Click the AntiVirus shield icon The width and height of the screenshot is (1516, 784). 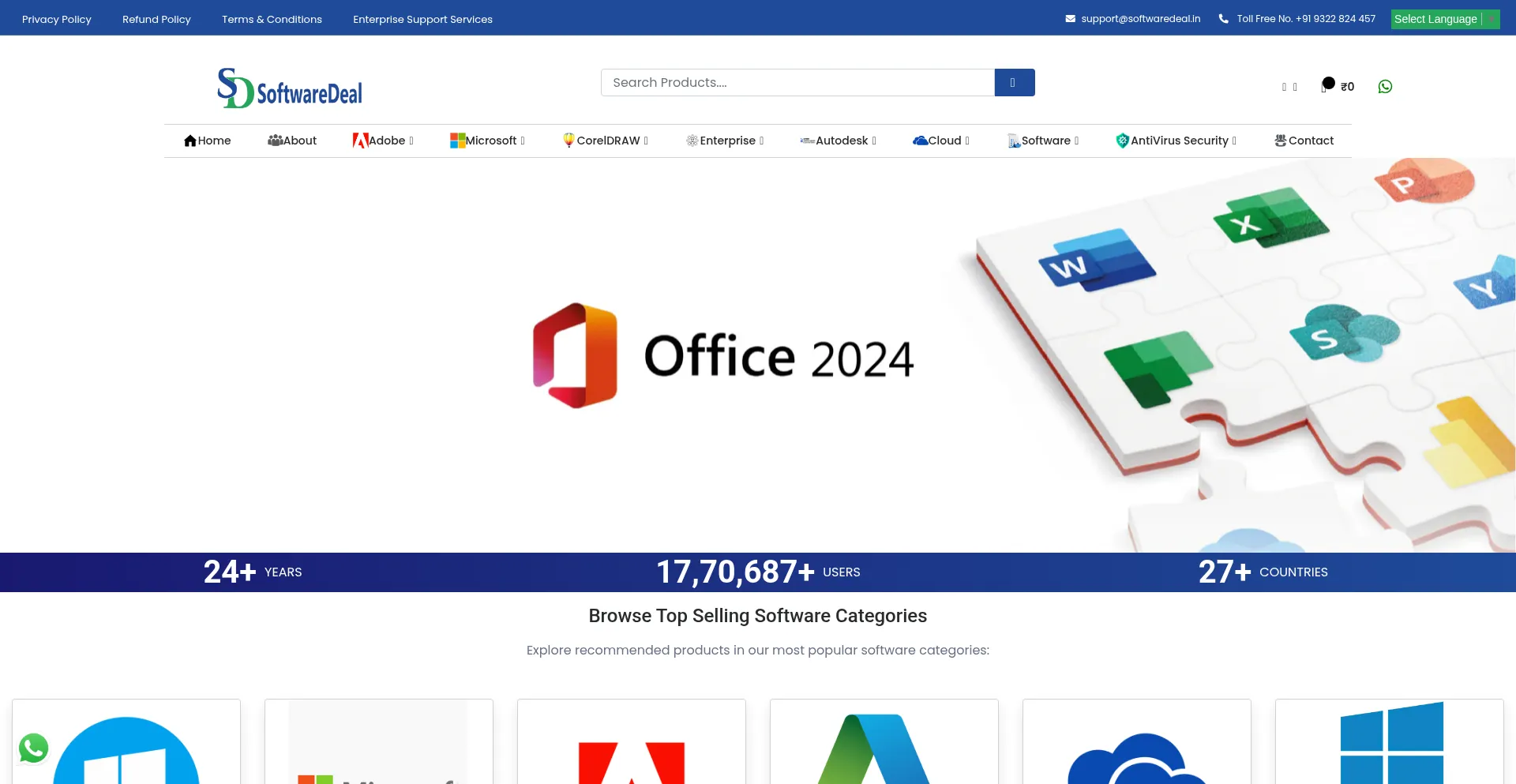tap(1122, 141)
